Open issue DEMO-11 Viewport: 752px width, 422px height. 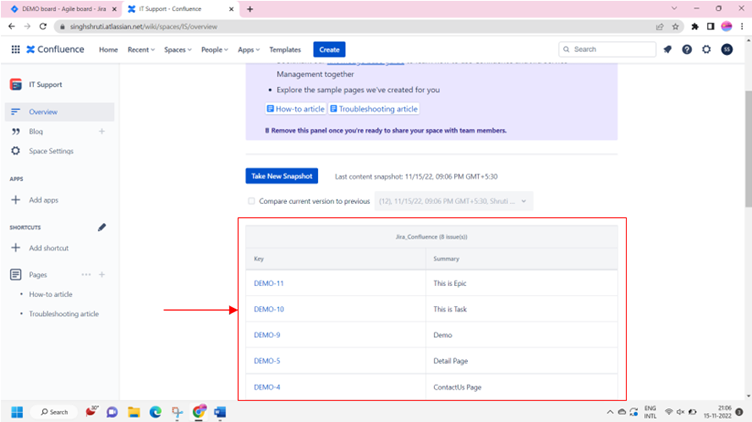(269, 283)
